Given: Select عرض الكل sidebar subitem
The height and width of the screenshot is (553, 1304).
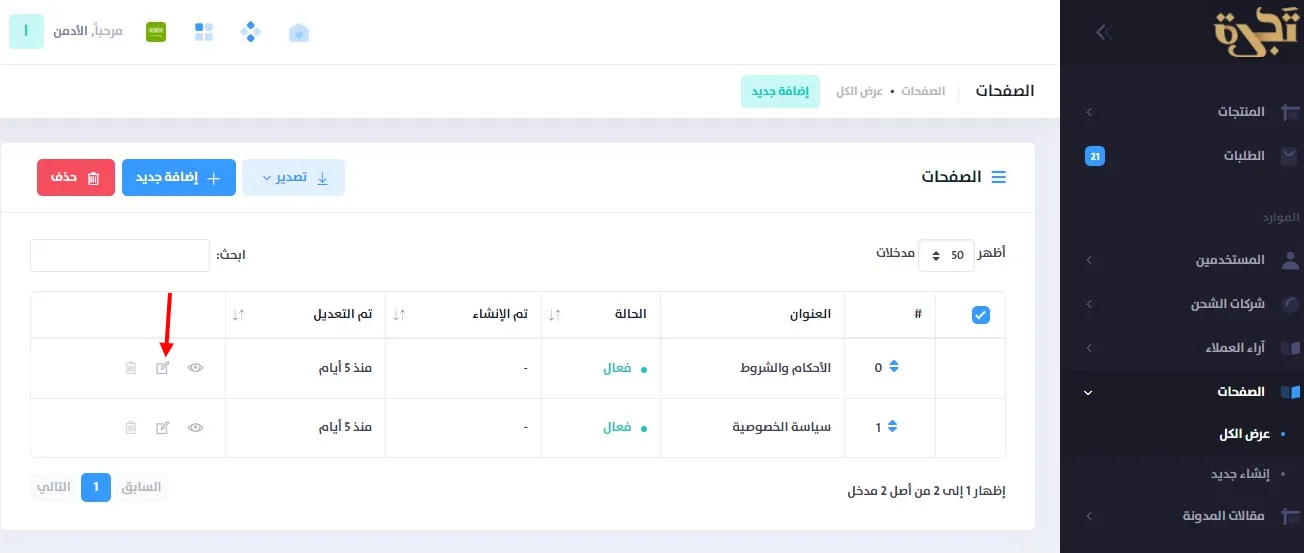Looking at the screenshot, I should 1245,434.
